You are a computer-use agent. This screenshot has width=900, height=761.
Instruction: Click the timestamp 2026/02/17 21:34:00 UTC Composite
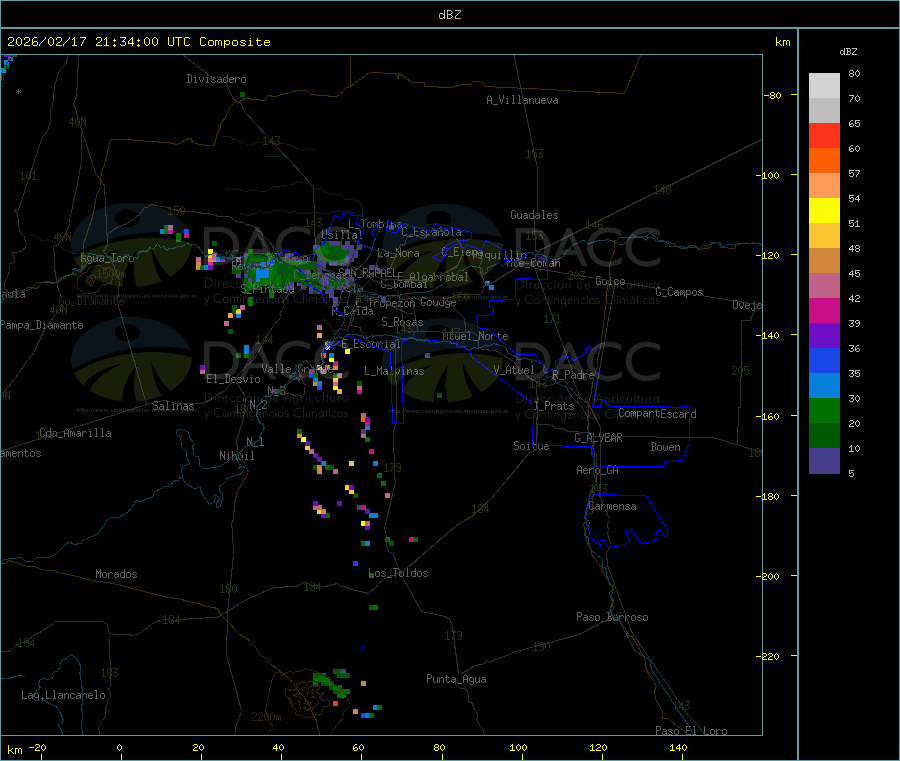(138, 42)
